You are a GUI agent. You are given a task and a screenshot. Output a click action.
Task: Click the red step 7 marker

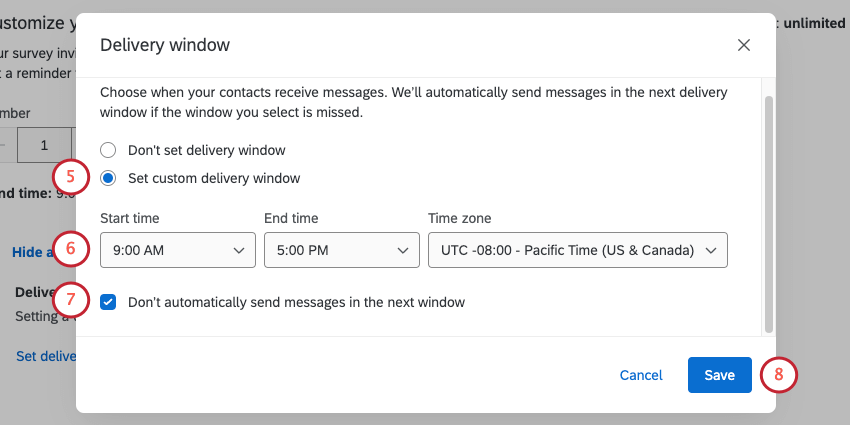click(x=70, y=300)
